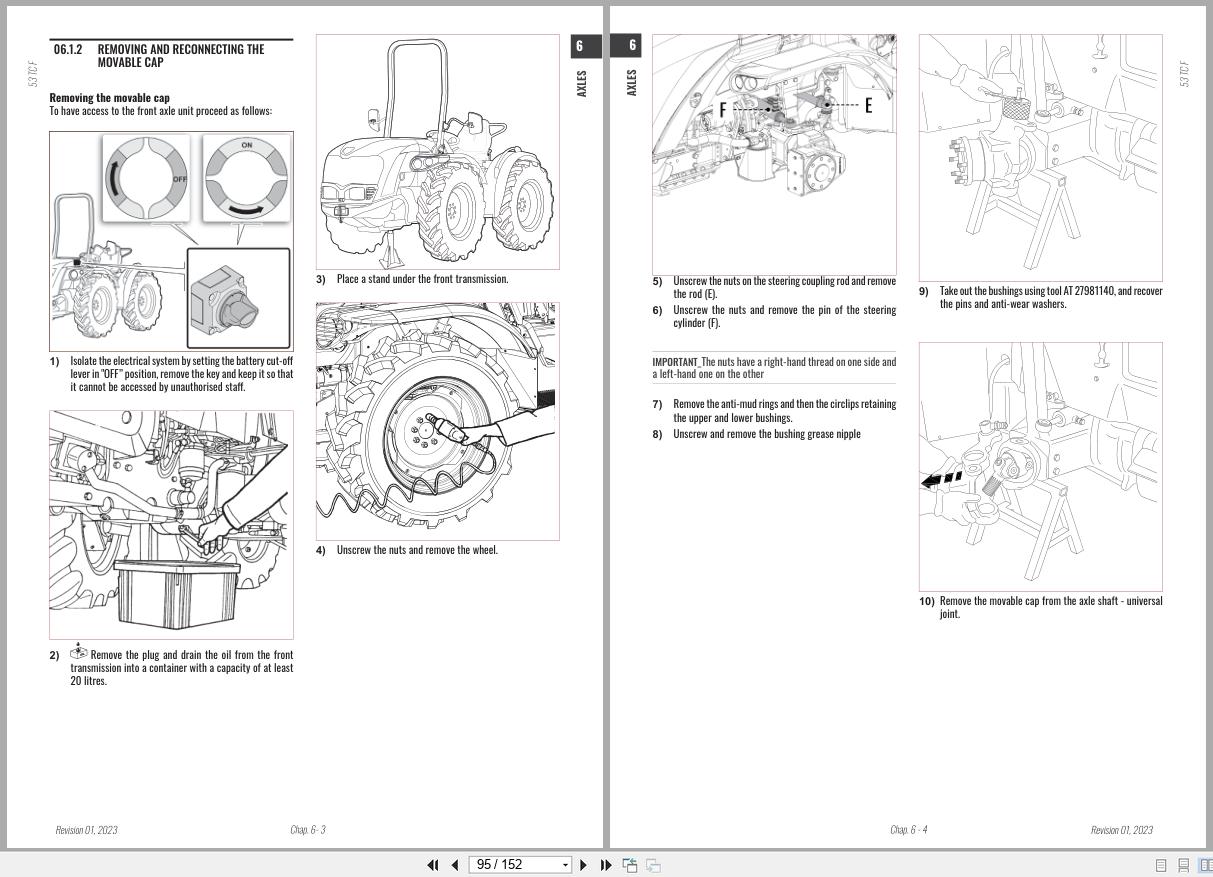Go to the first page
The height and width of the screenshot is (877, 1213).
[x=433, y=865]
